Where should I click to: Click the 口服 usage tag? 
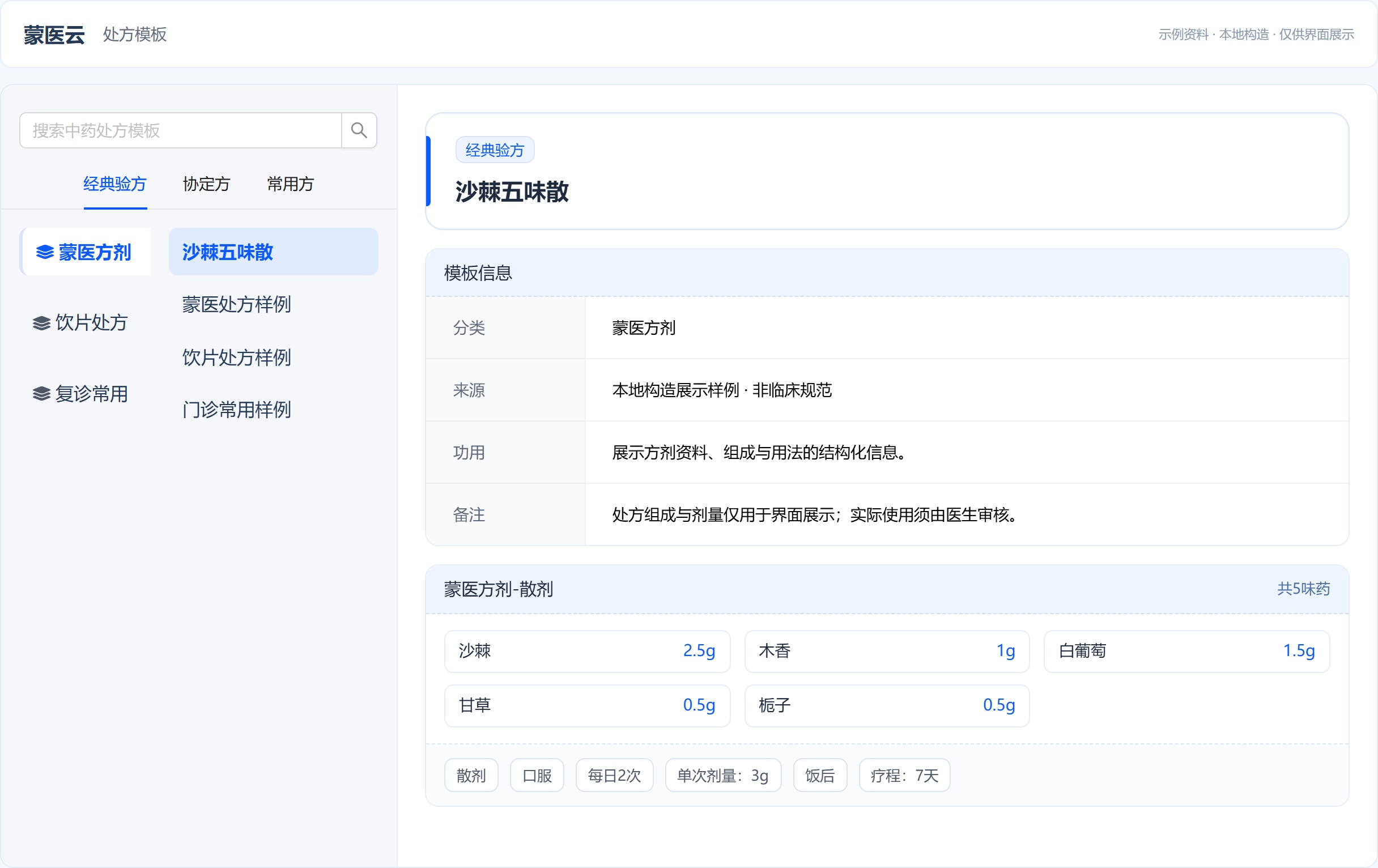click(537, 776)
